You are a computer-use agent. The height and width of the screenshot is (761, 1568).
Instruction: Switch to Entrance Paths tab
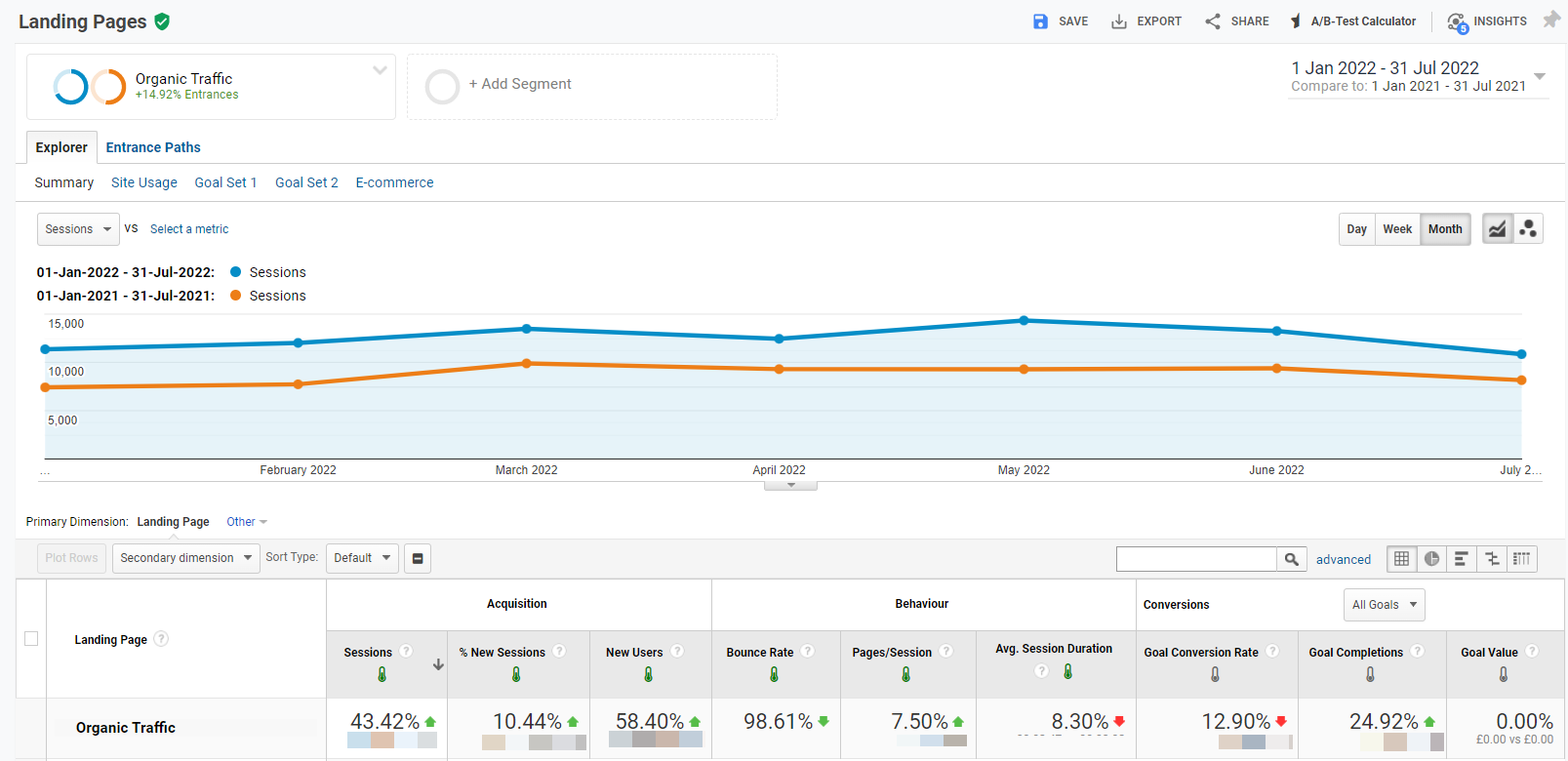tap(153, 147)
